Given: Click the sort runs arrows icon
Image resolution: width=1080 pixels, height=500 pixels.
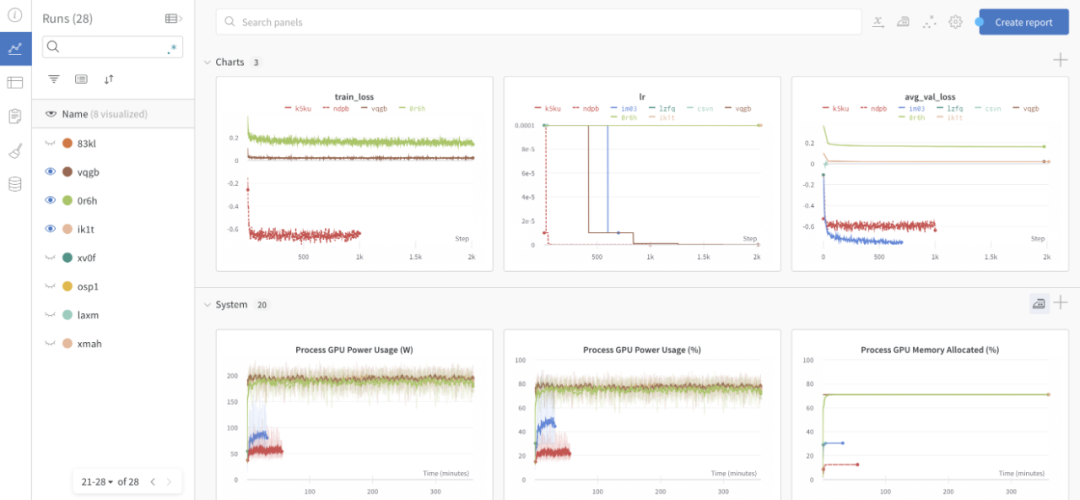Looking at the screenshot, I should [108, 79].
